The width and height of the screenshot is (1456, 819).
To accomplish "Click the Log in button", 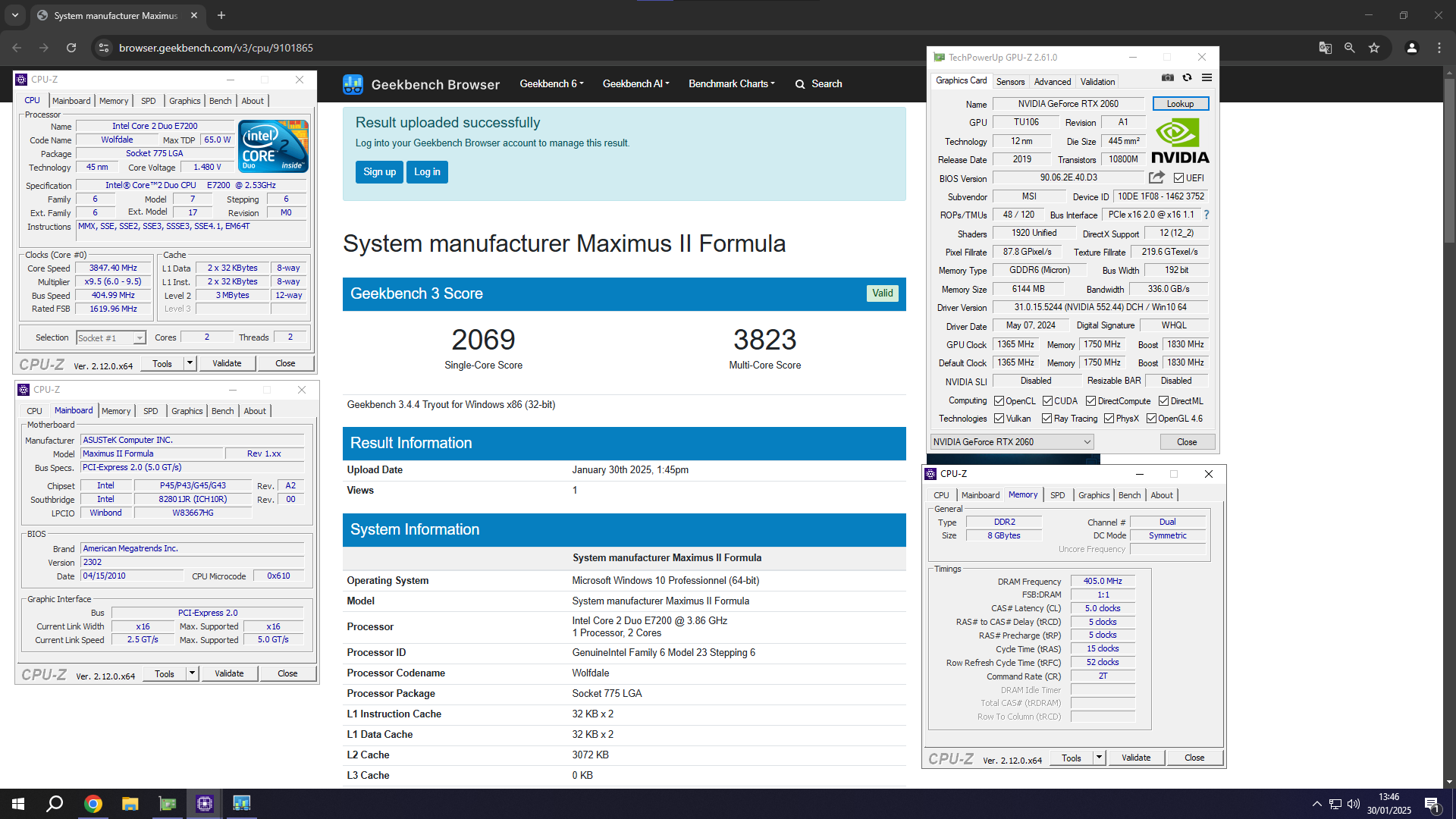I will point(427,172).
